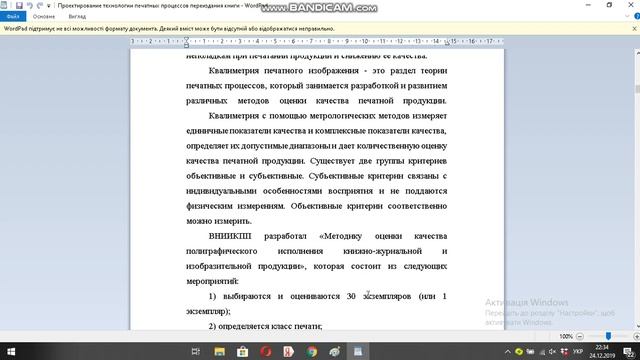
Task: Click the 100% zoom level label
Action: [x=566, y=336]
